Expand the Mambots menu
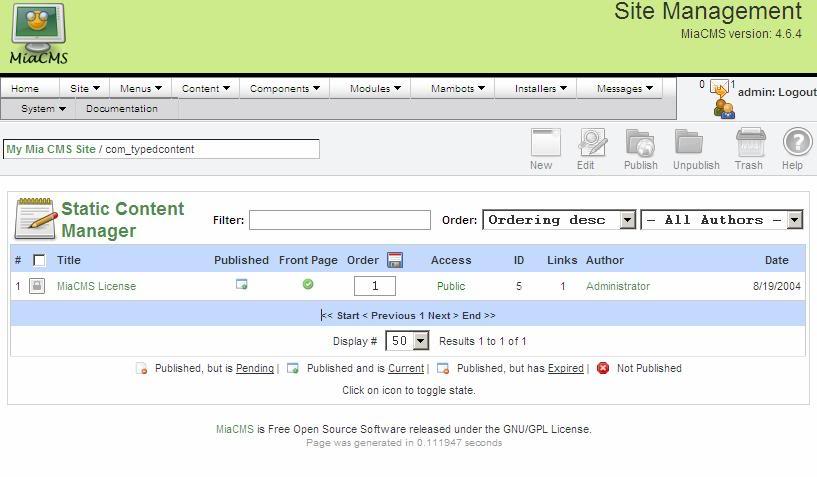The height and width of the screenshot is (477, 817). point(457,89)
